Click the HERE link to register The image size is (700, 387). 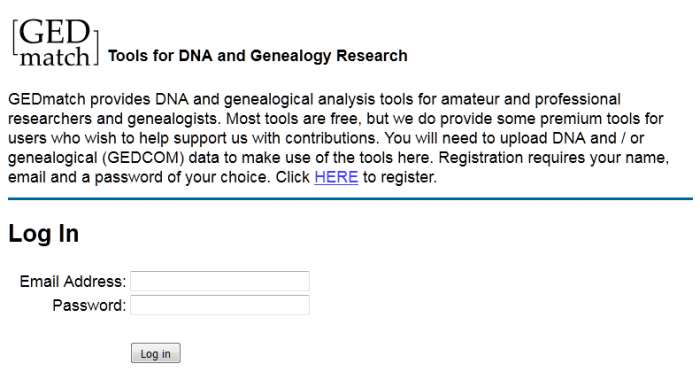336,177
